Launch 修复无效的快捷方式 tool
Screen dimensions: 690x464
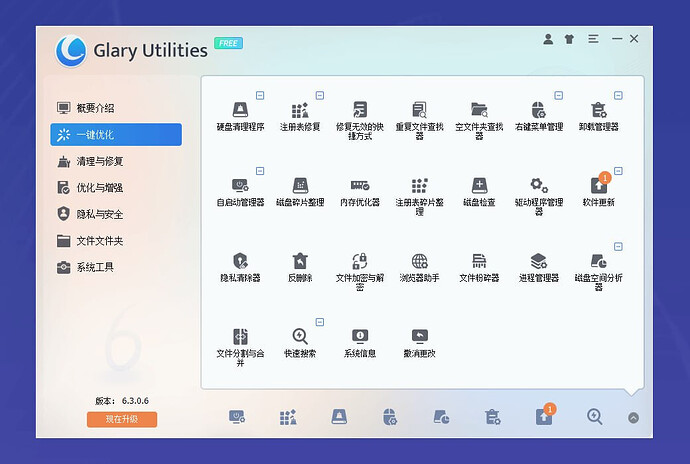pyautogui.click(x=360, y=121)
